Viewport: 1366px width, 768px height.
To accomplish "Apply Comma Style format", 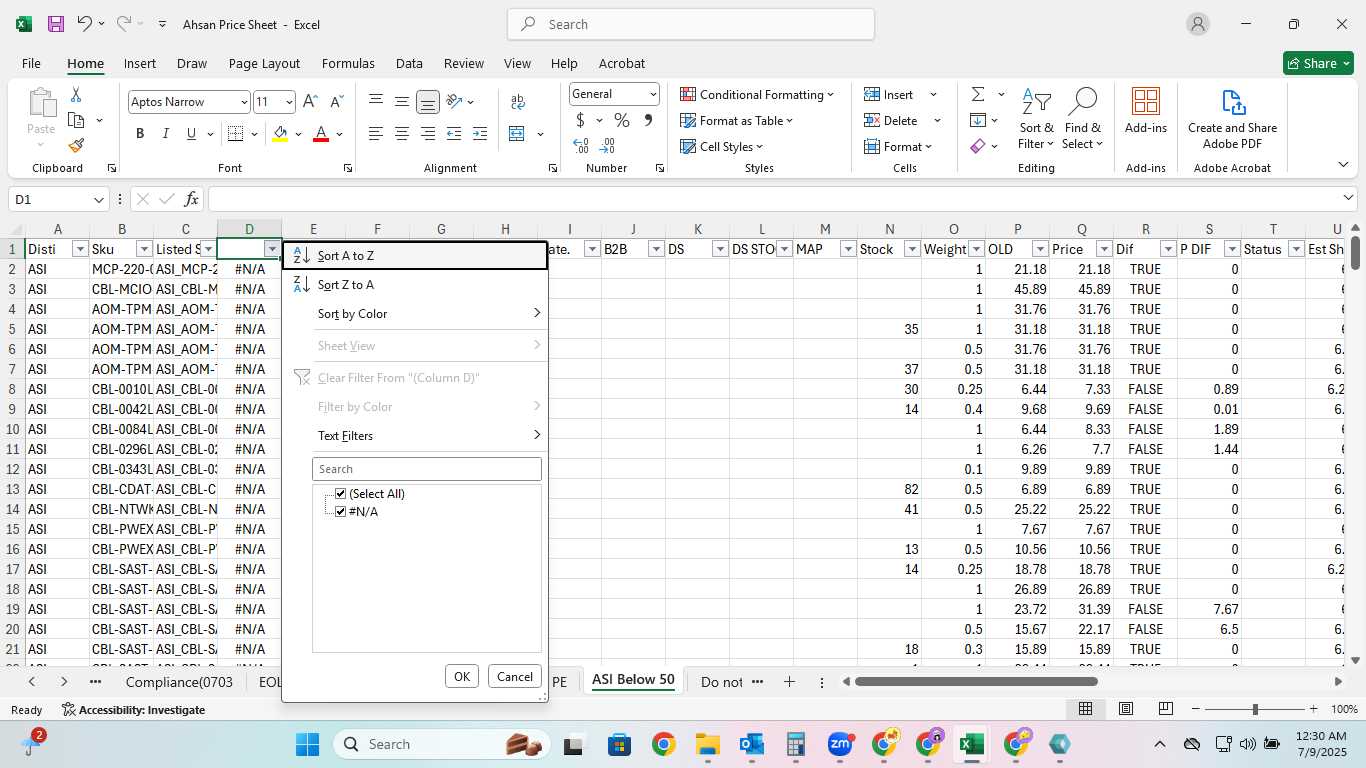I will [x=648, y=120].
